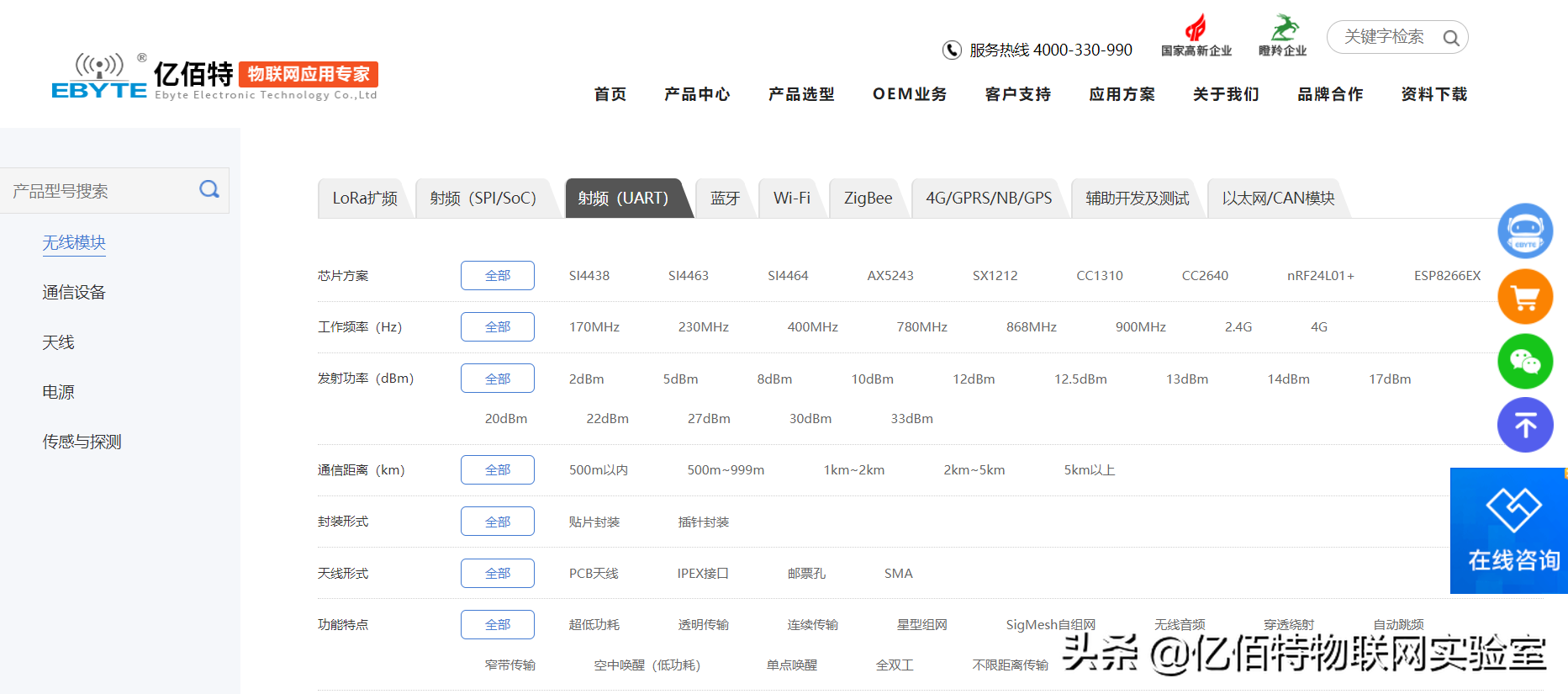Filter by 2.4G frequency

click(x=1238, y=327)
